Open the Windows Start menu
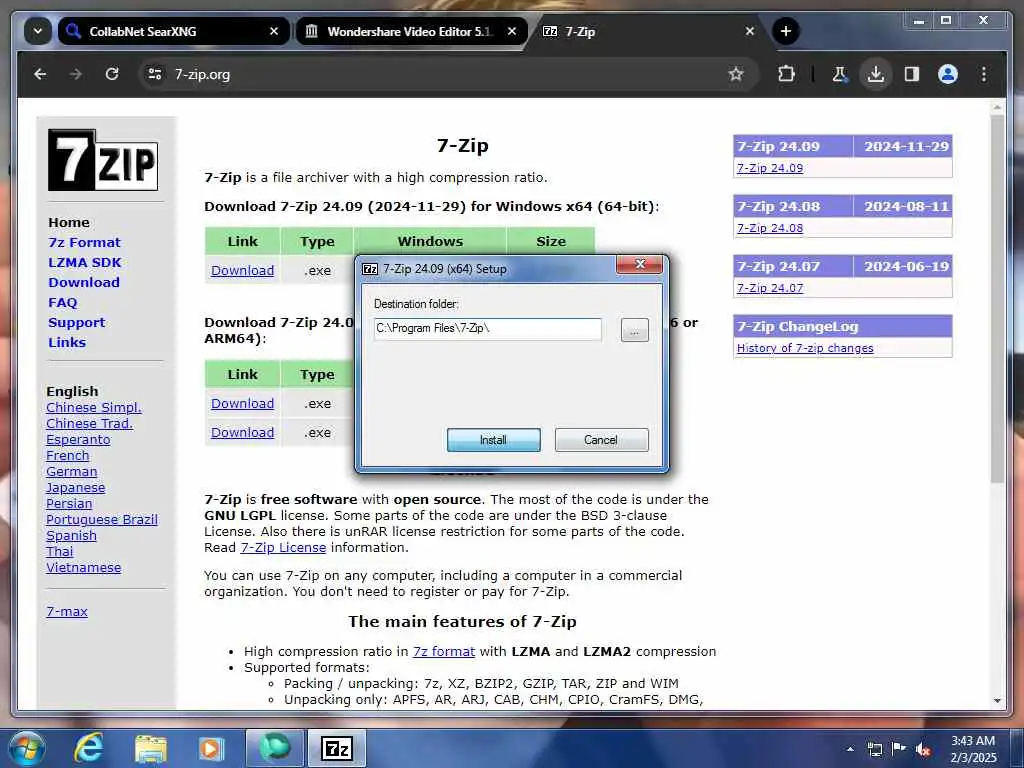The image size is (1024, 768). [26, 748]
